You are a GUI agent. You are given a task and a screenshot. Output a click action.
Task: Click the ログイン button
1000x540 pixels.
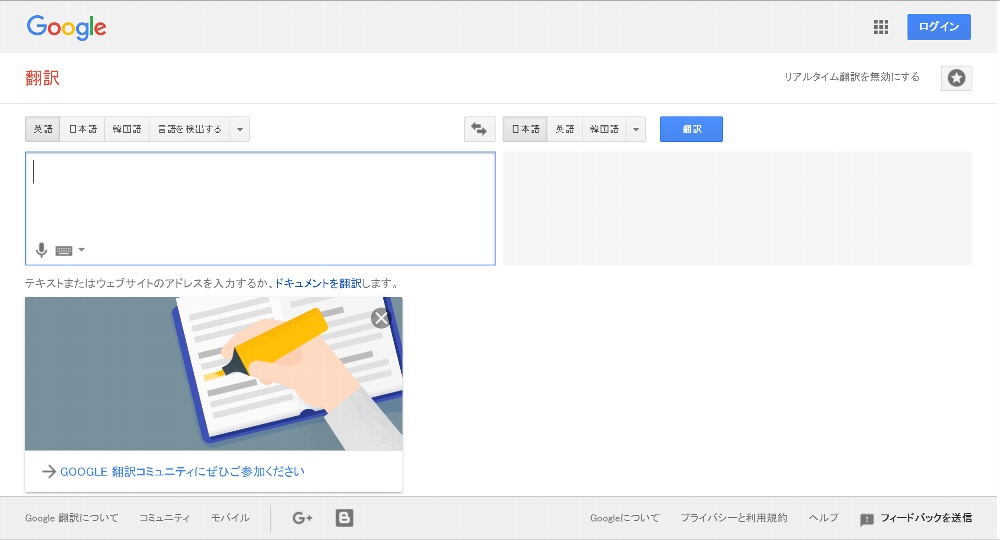pos(939,27)
